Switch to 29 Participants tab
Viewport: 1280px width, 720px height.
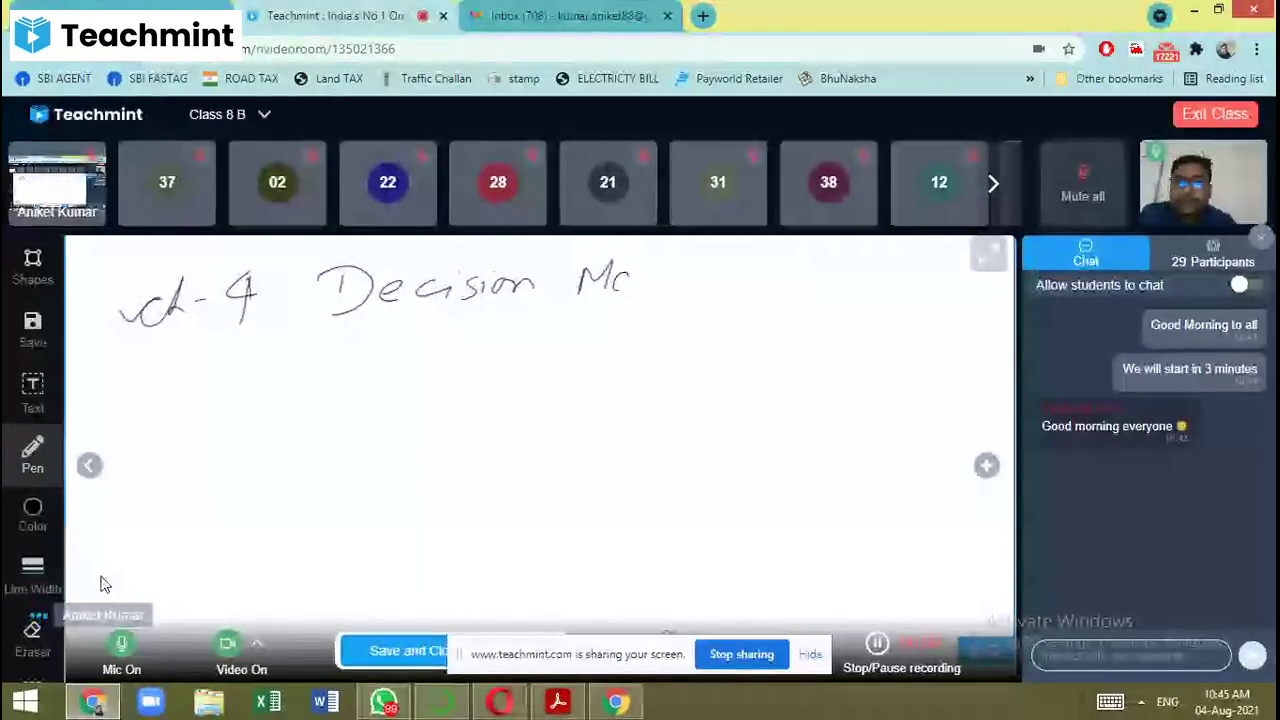[x=1212, y=253]
